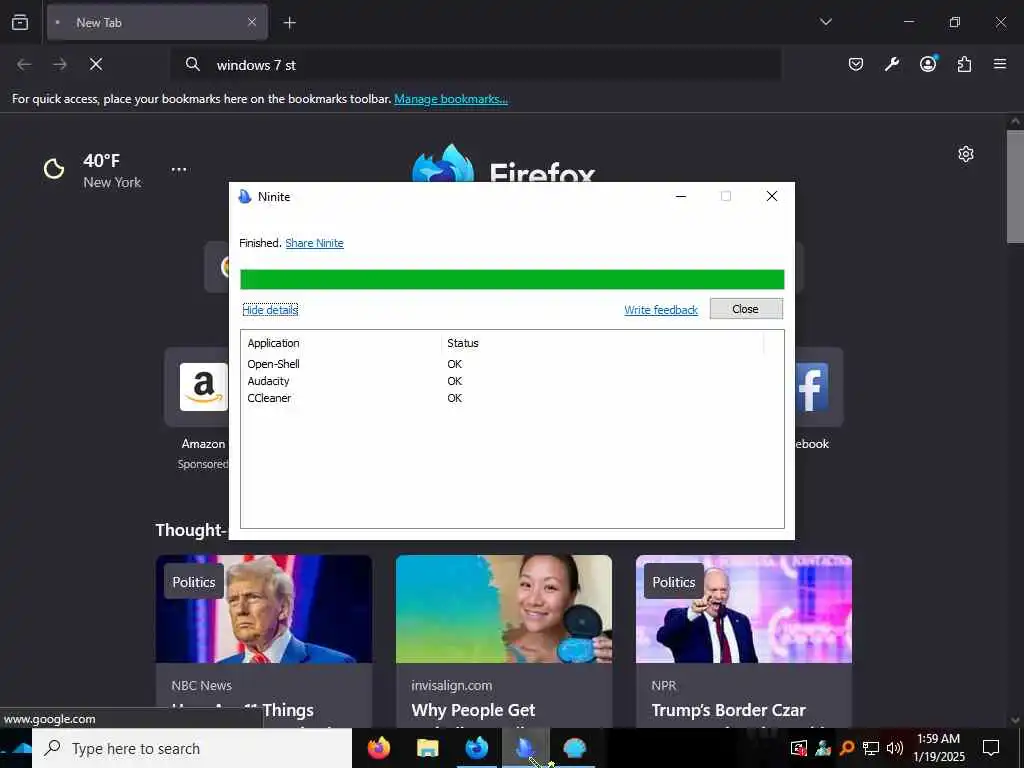
Task: Open File Explorer from the taskbar
Action: coord(428,748)
